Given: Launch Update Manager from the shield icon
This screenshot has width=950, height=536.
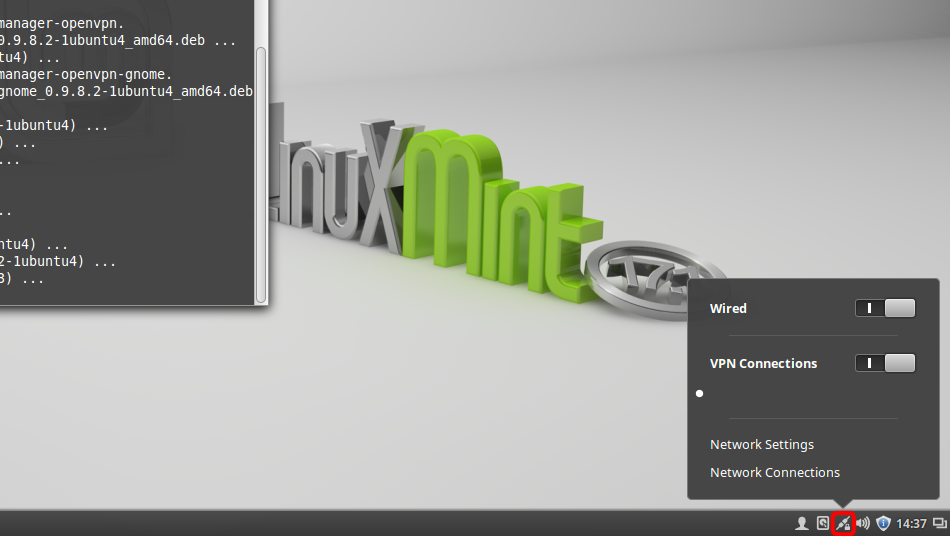Looking at the screenshot, I should (883, 523).
